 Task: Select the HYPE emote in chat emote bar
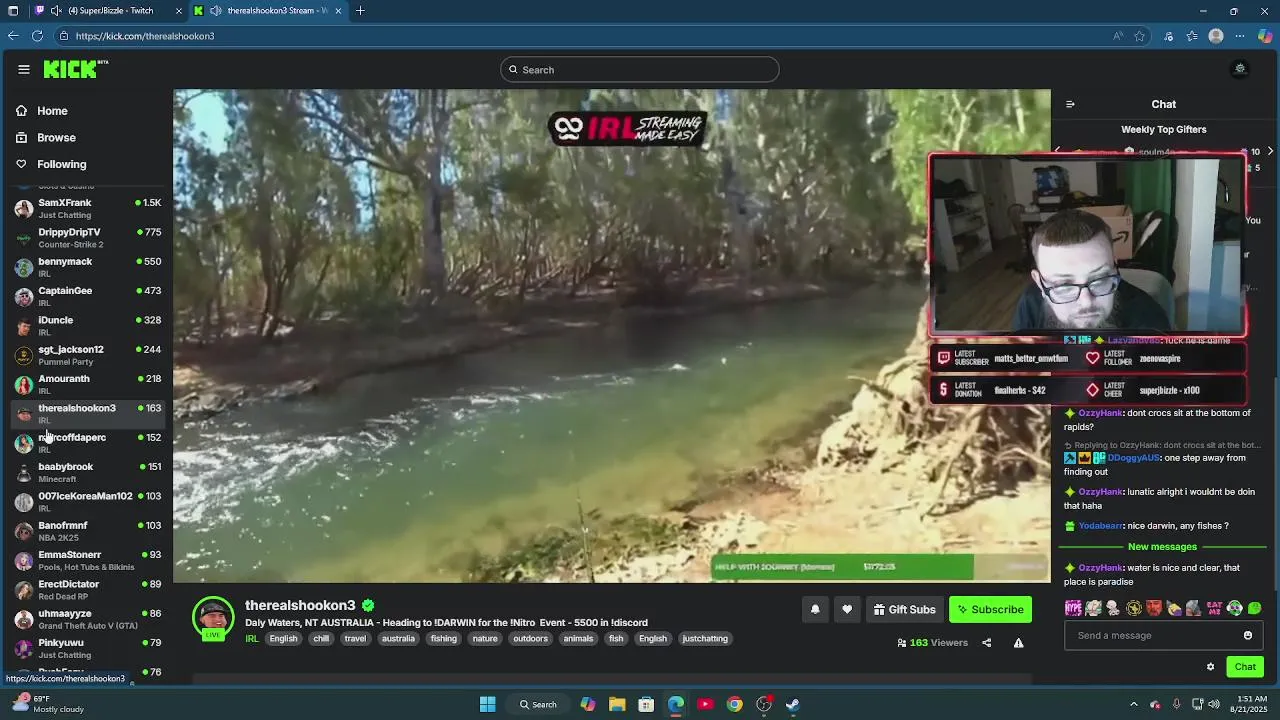(1073, 608)
